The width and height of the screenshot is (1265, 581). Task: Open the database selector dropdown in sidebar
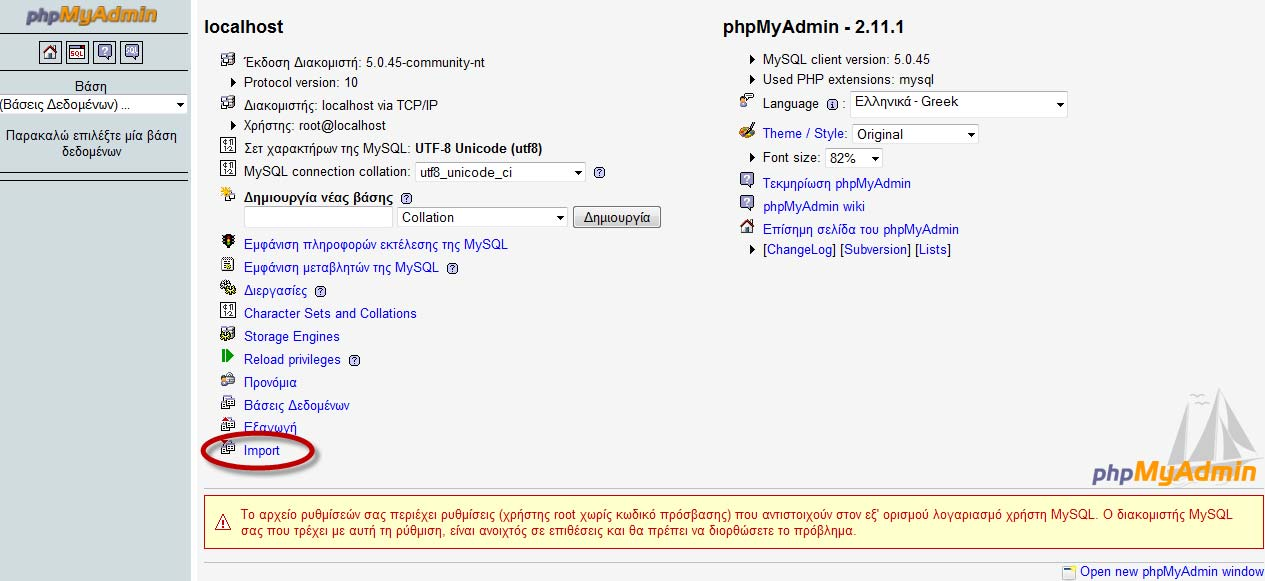pyautogui.click(x=93, y=104)
